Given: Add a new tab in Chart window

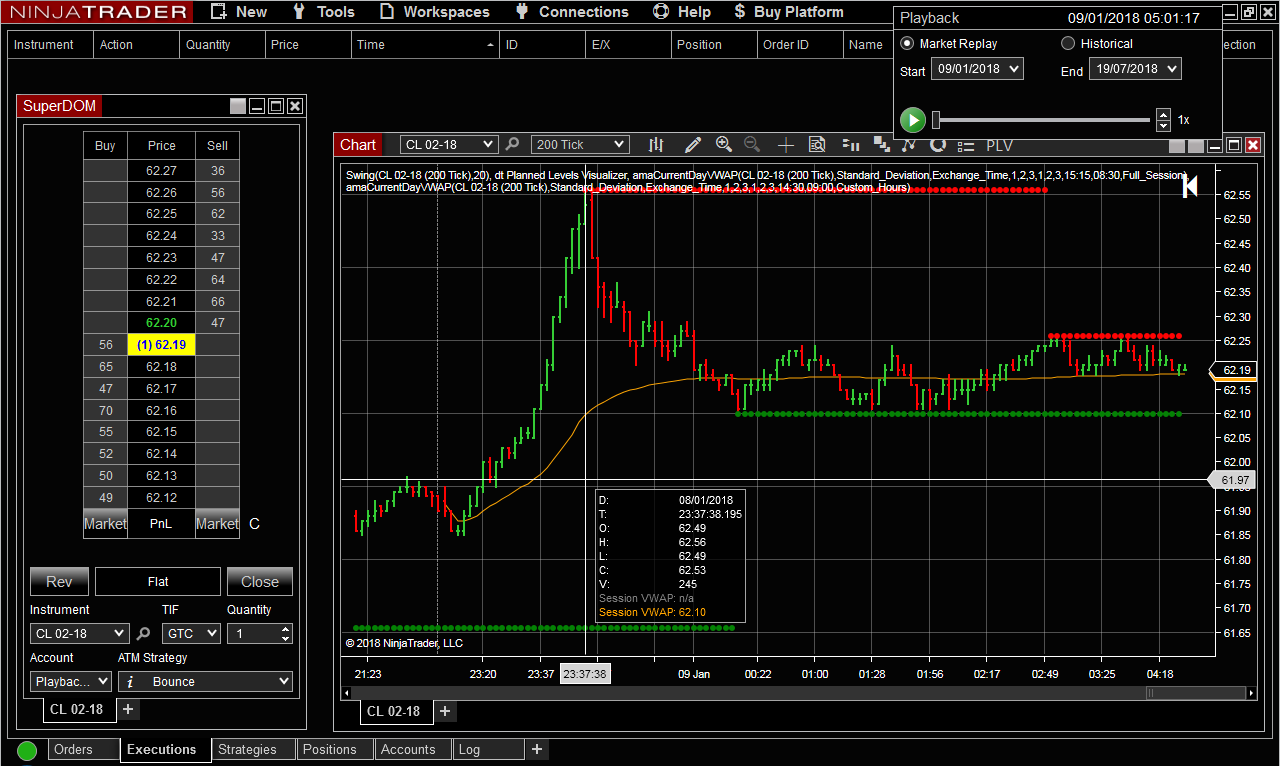Looking at the screenshot, I should point(445,712).
